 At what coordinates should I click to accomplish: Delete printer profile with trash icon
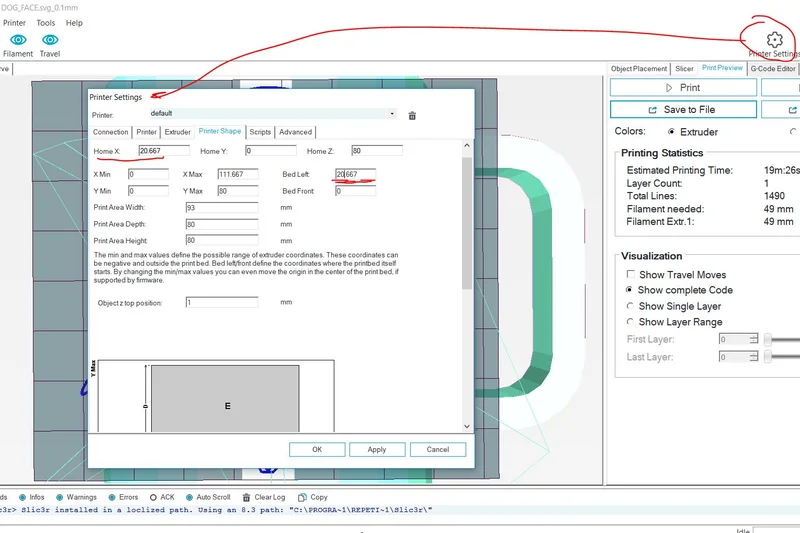pos(412,116)
